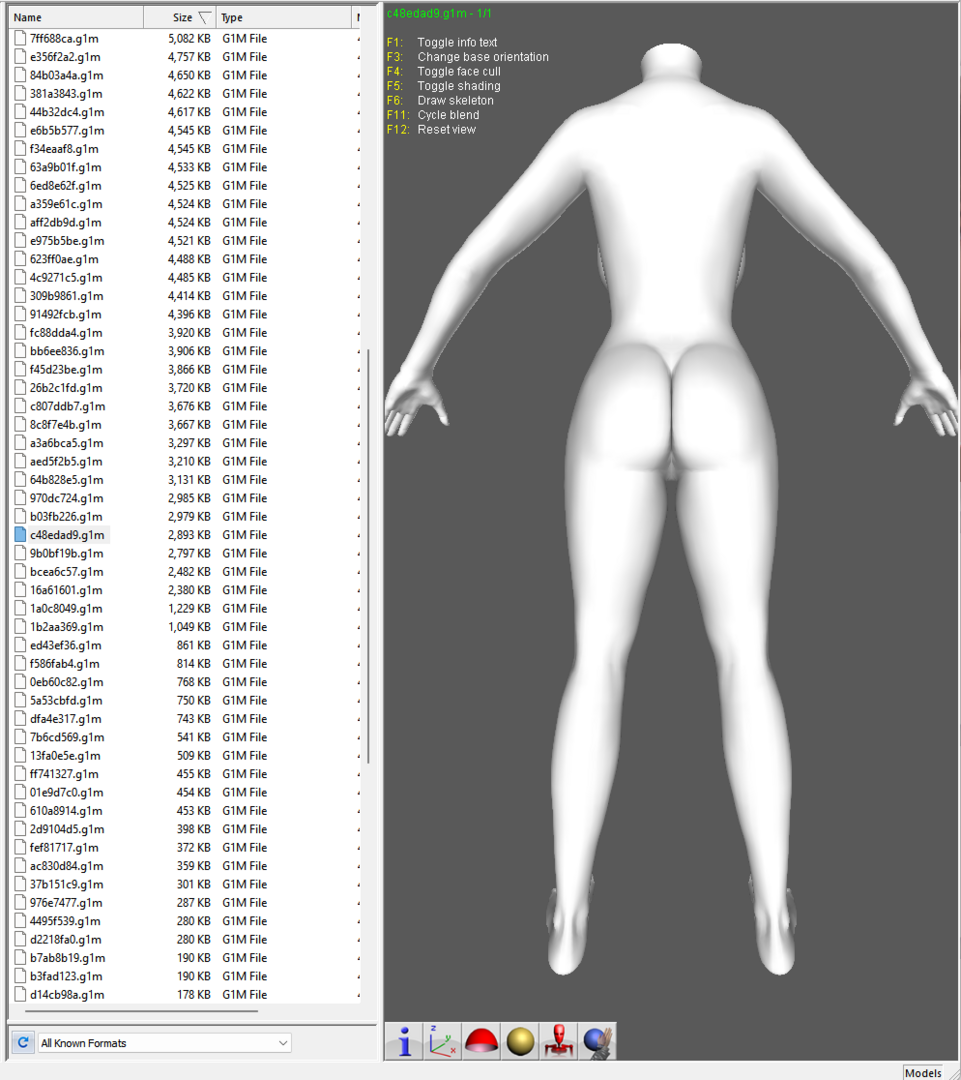Select file 5a53cbfd.g1m
The width and height of the screenshot is (961, 1080).
[65, 700]
